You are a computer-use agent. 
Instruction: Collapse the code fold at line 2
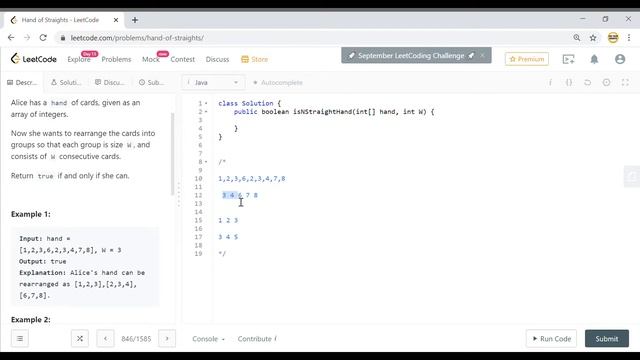(206, 111)
